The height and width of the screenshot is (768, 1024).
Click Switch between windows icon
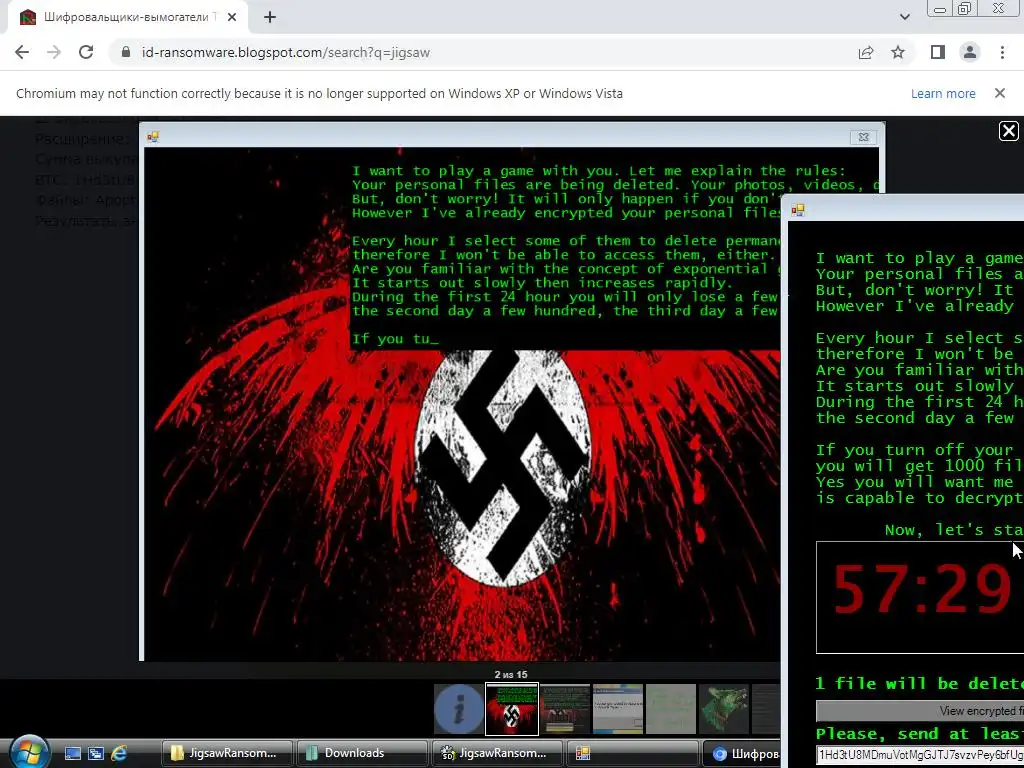point(96,753)
